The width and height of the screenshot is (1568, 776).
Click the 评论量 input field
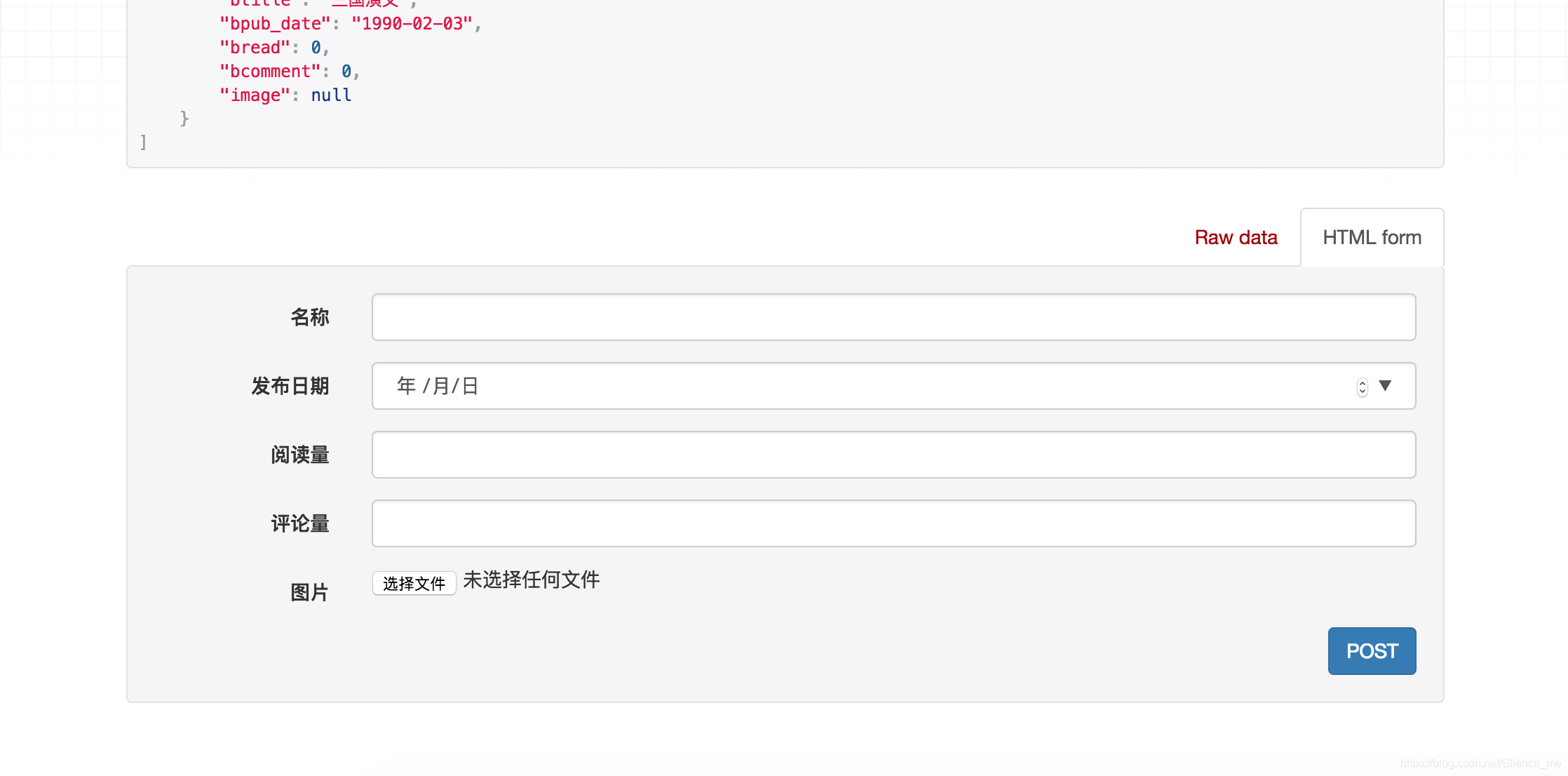point(894,521)
